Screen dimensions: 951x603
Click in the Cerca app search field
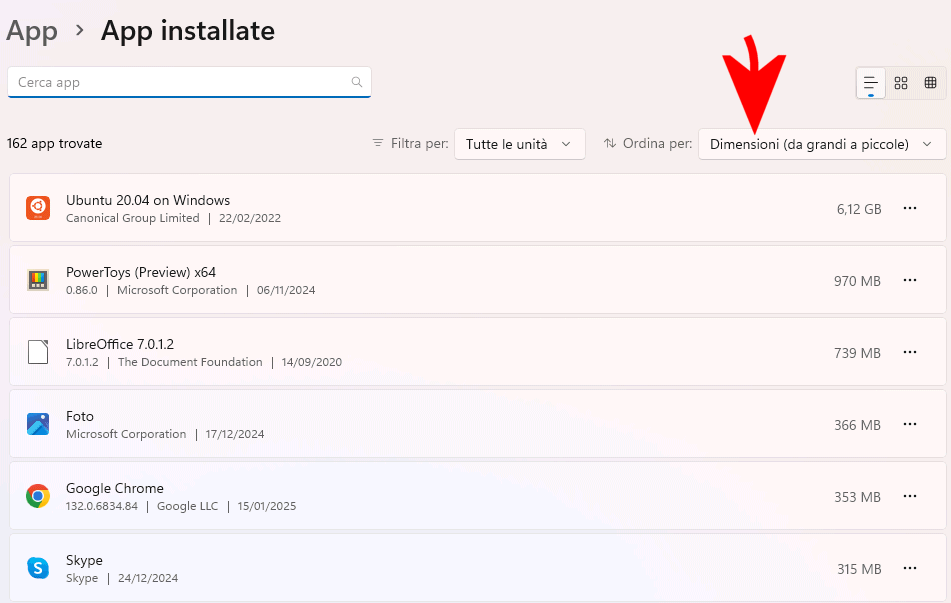(180, 82)
